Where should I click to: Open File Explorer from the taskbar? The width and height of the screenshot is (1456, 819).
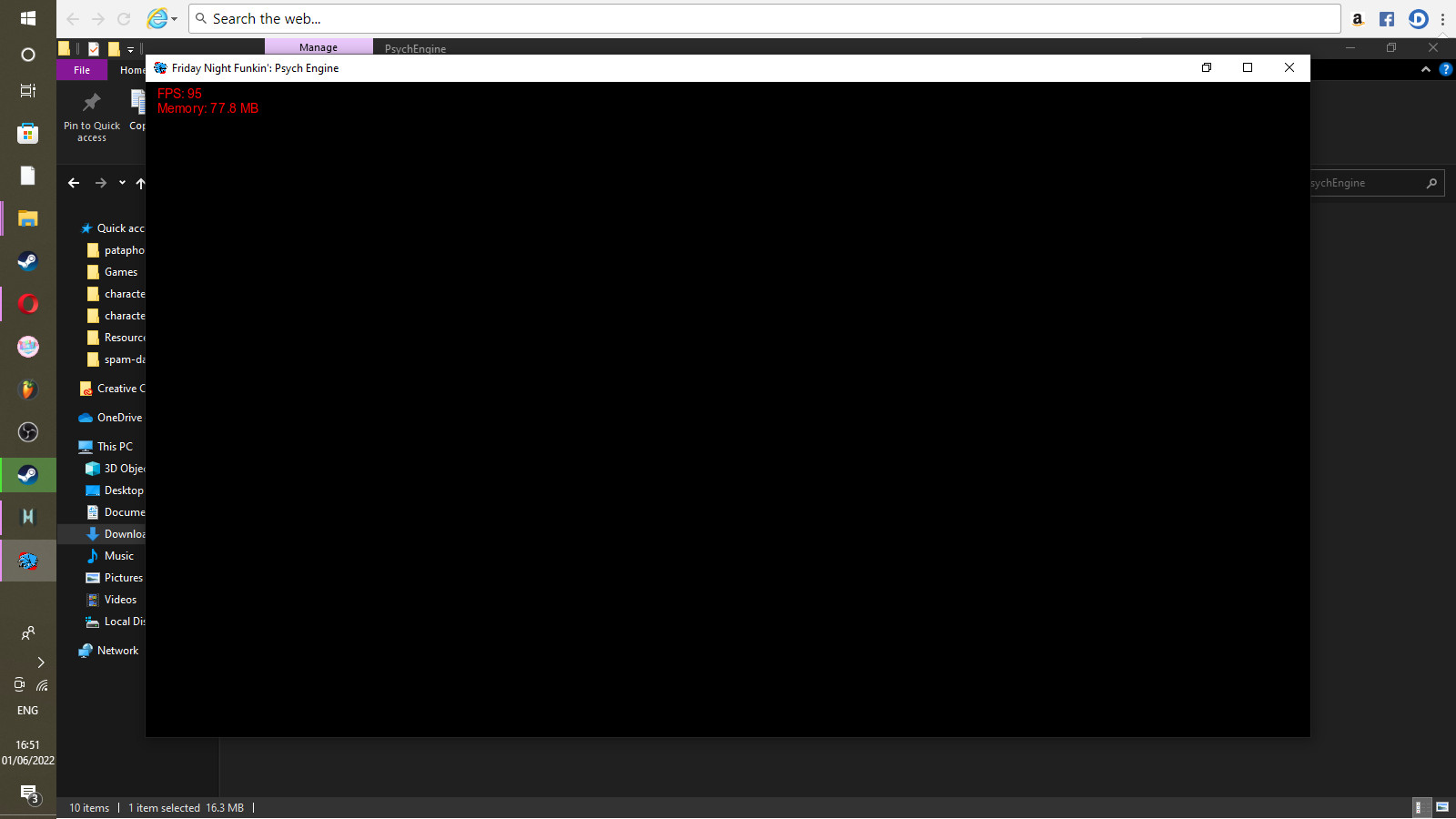click(x=27, y=218)
